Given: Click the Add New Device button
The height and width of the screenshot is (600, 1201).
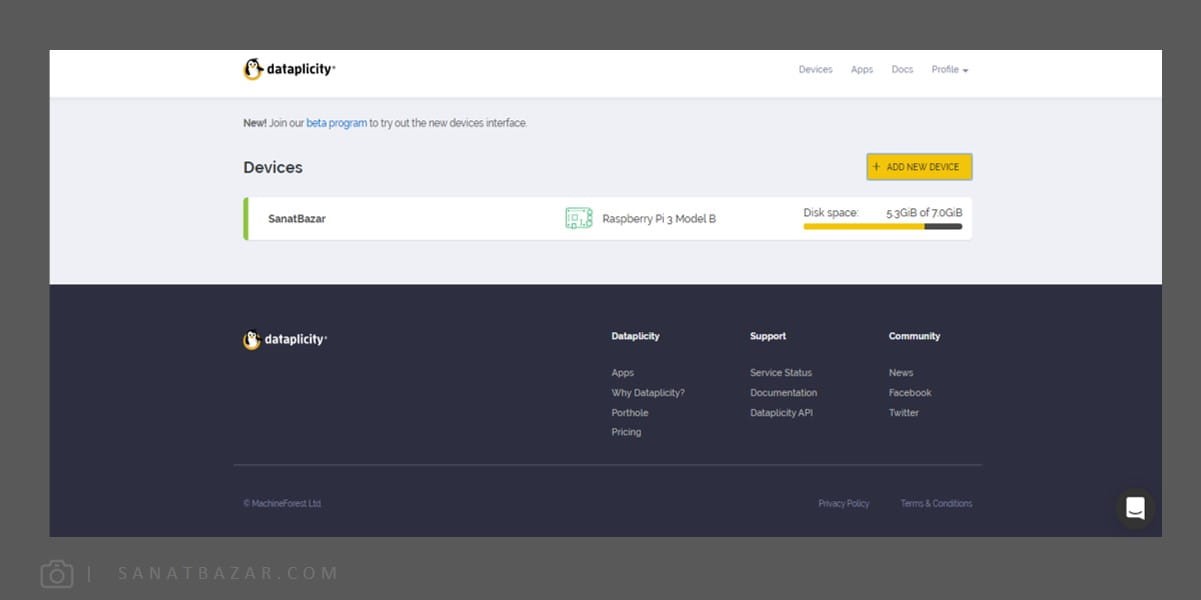Looking at the screenshot, I should pyautogui.click(x=919, y=167).
